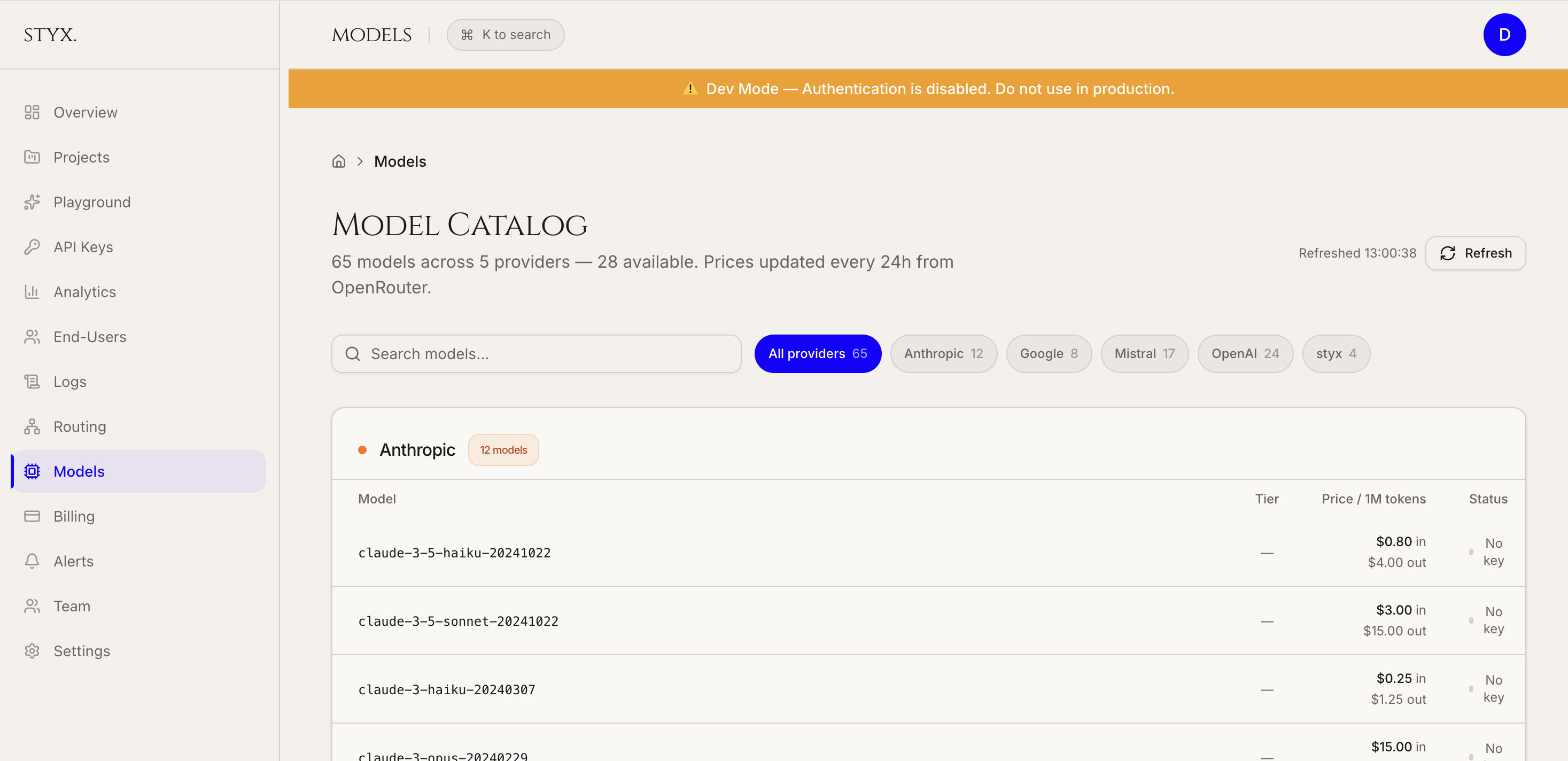Open the Alerts section
Image resolution: width=1568 pixels, height=761 pixels.
click(x=73, y=561)
